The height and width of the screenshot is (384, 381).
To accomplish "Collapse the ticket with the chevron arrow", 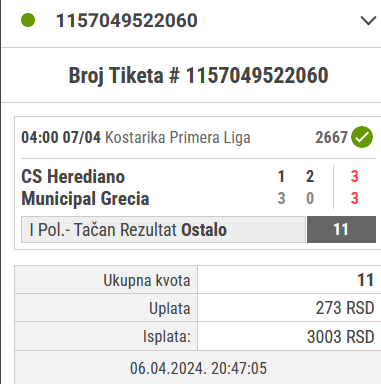I will tap(368, 21).
